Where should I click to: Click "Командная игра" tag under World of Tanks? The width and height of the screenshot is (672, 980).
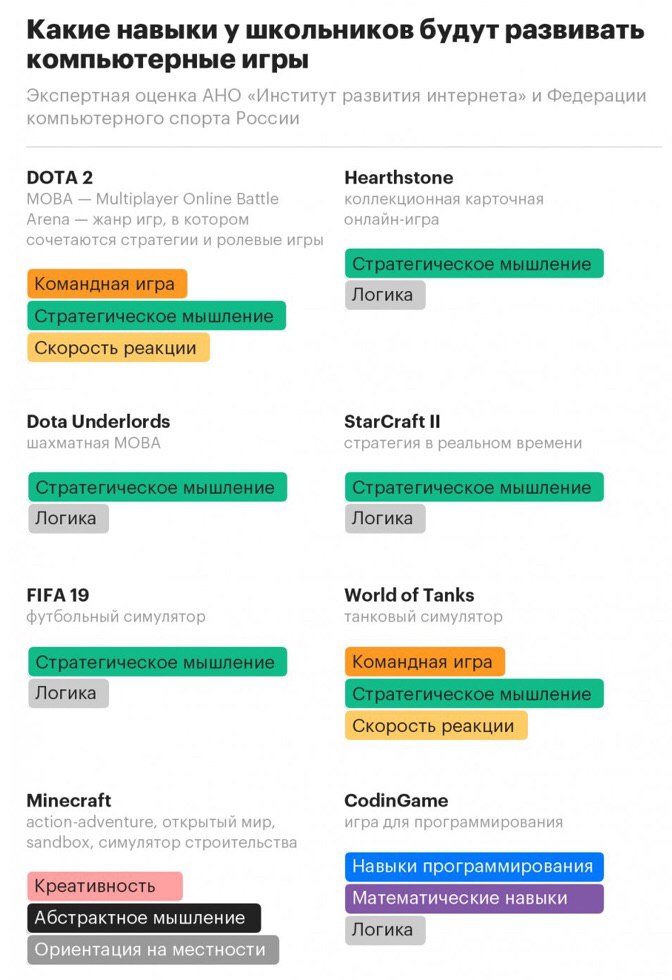(x=424, y=662)
